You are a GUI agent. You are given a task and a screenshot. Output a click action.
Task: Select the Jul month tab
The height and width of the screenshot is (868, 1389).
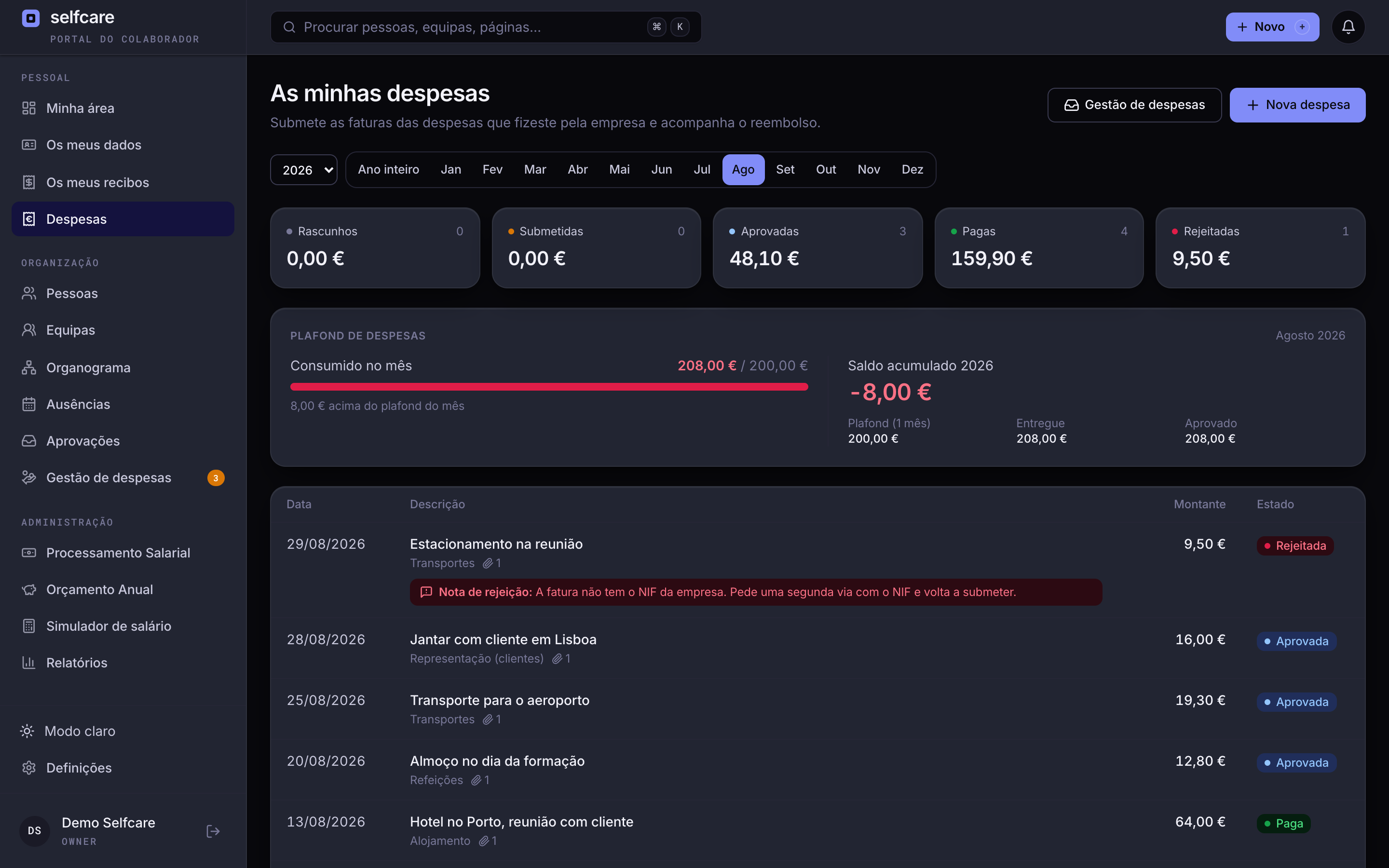(x=702, y=169)
